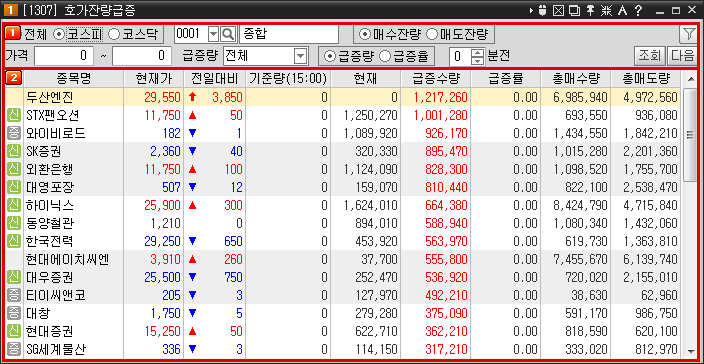The width and height of the screenshot is (704, 364).
Task: Click the collapse arrows icon in title bar
Action: 606,10
